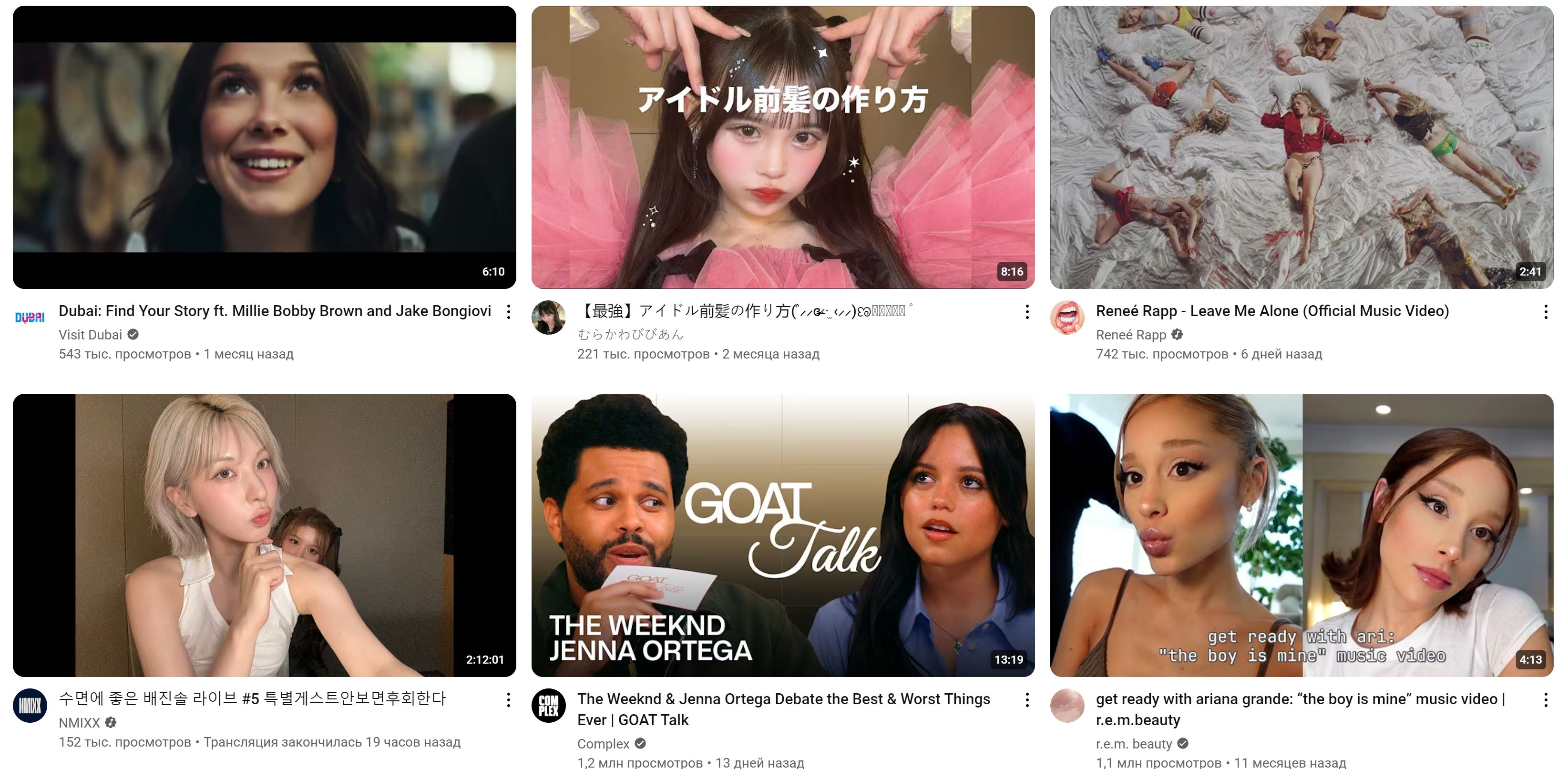Open the Visit Dubai channel avatar
The height and width of the screenshot is (769, 1568).
point(30,317)
